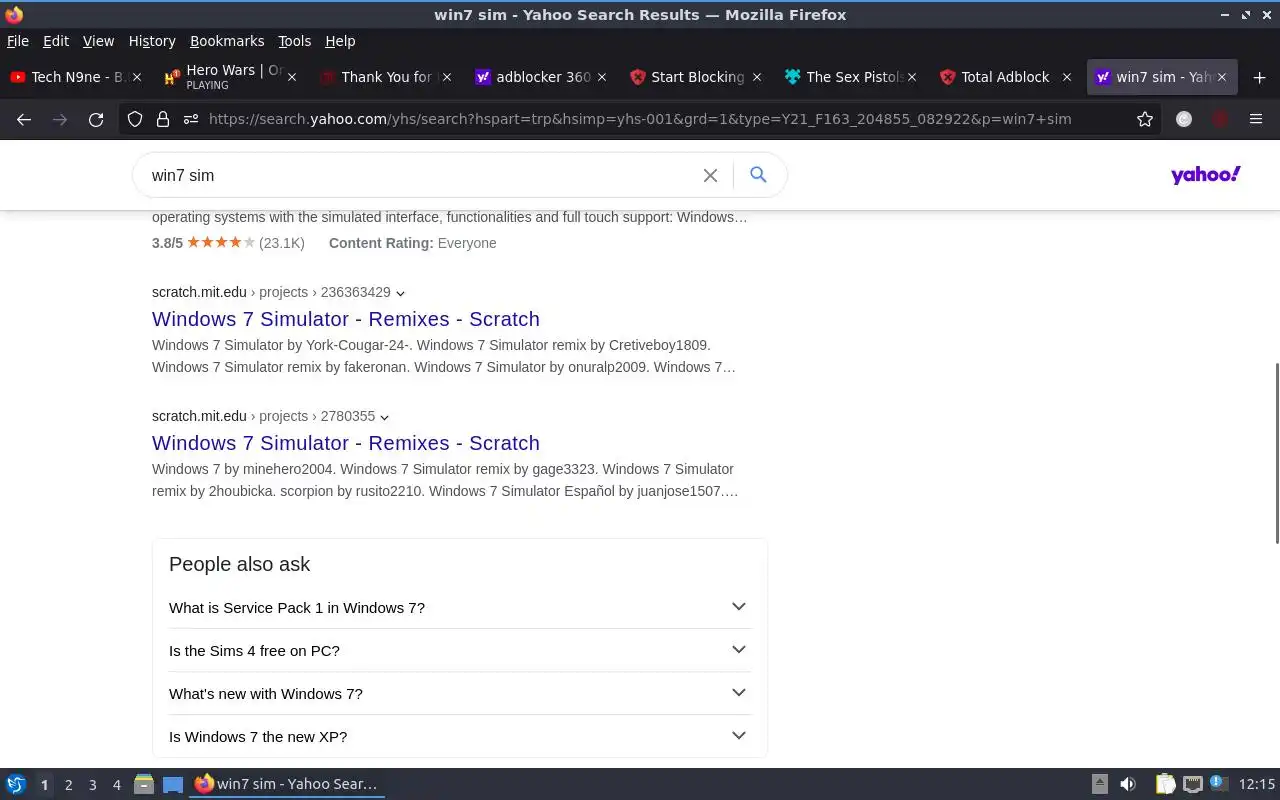Viewport: 1280px width, 800px height.
Task: Switch to workspace 4 in taskbar
Action: click(117, 785)
